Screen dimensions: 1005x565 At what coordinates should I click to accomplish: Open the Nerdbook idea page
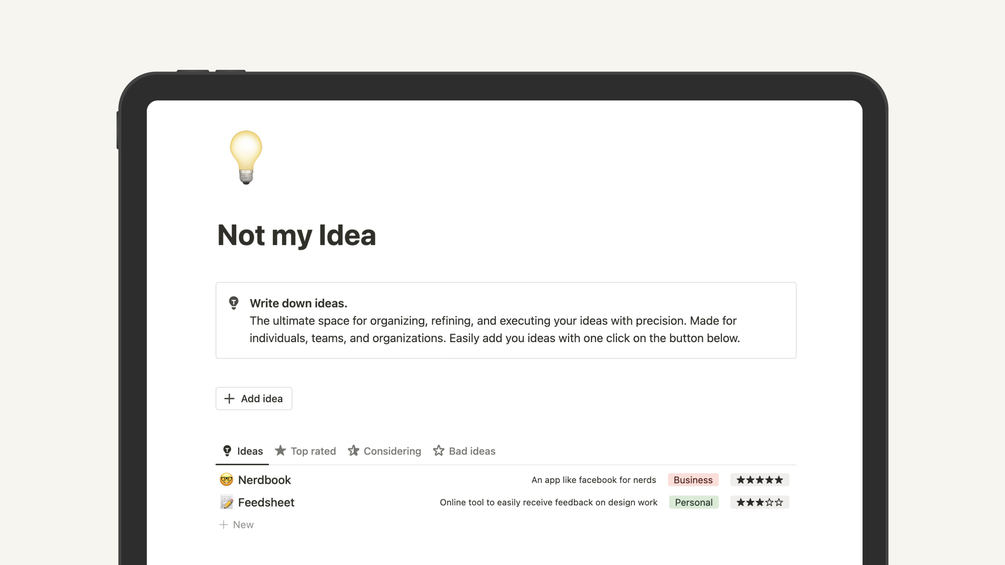tap(264, 480)
